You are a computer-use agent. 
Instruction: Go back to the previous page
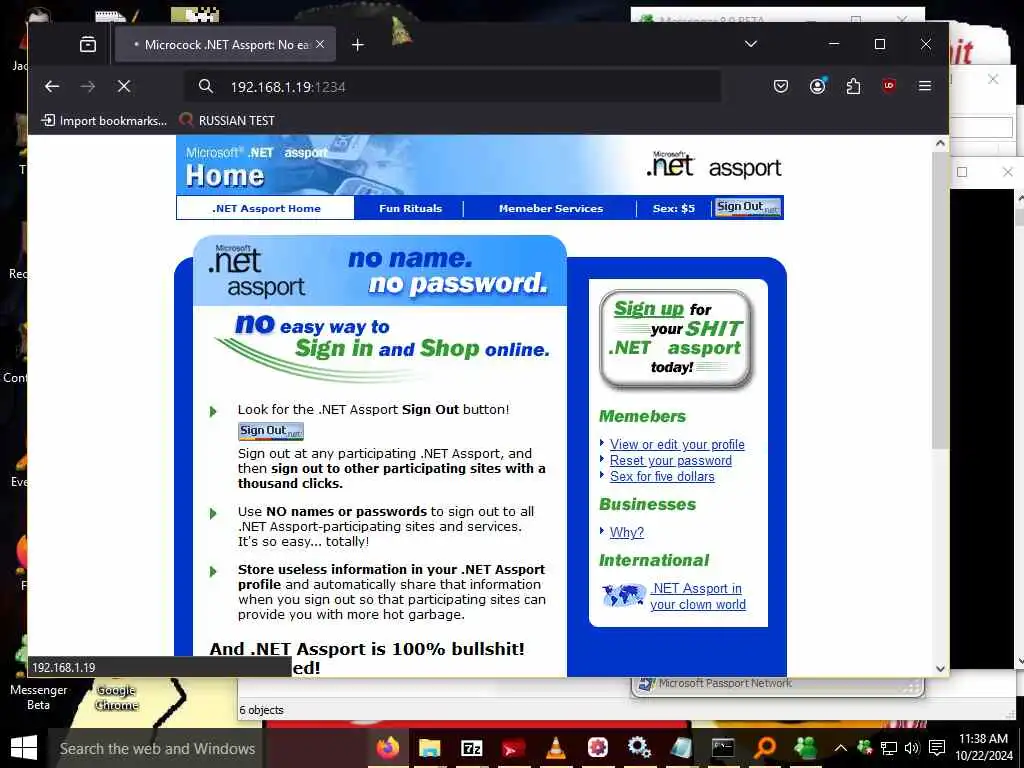click(52, 86)
